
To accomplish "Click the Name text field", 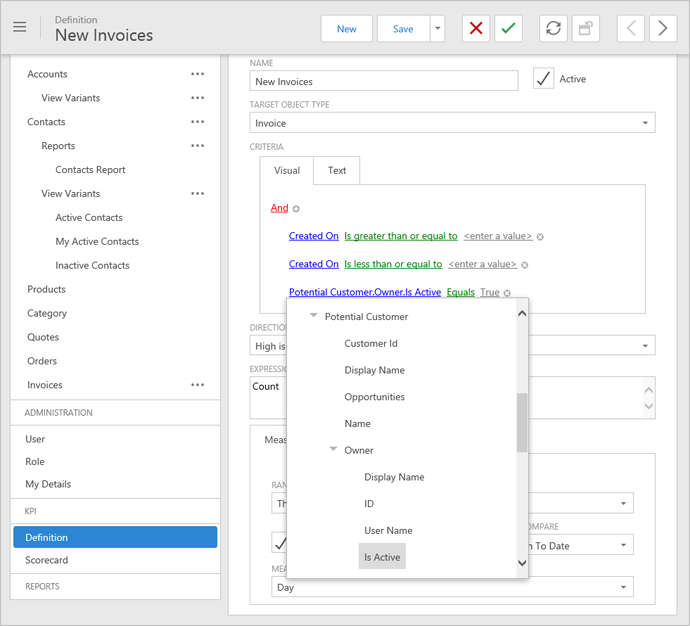I will pyautogui.click(x=384, y=82).
